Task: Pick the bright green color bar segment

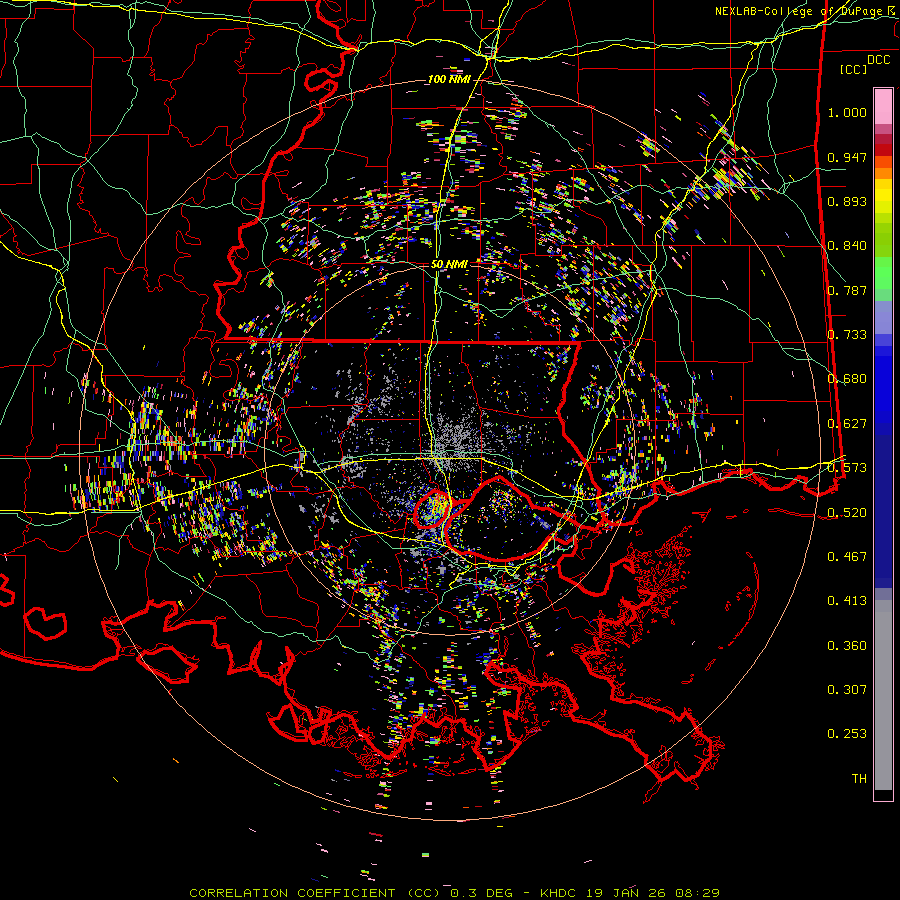Action: [883, 273]
